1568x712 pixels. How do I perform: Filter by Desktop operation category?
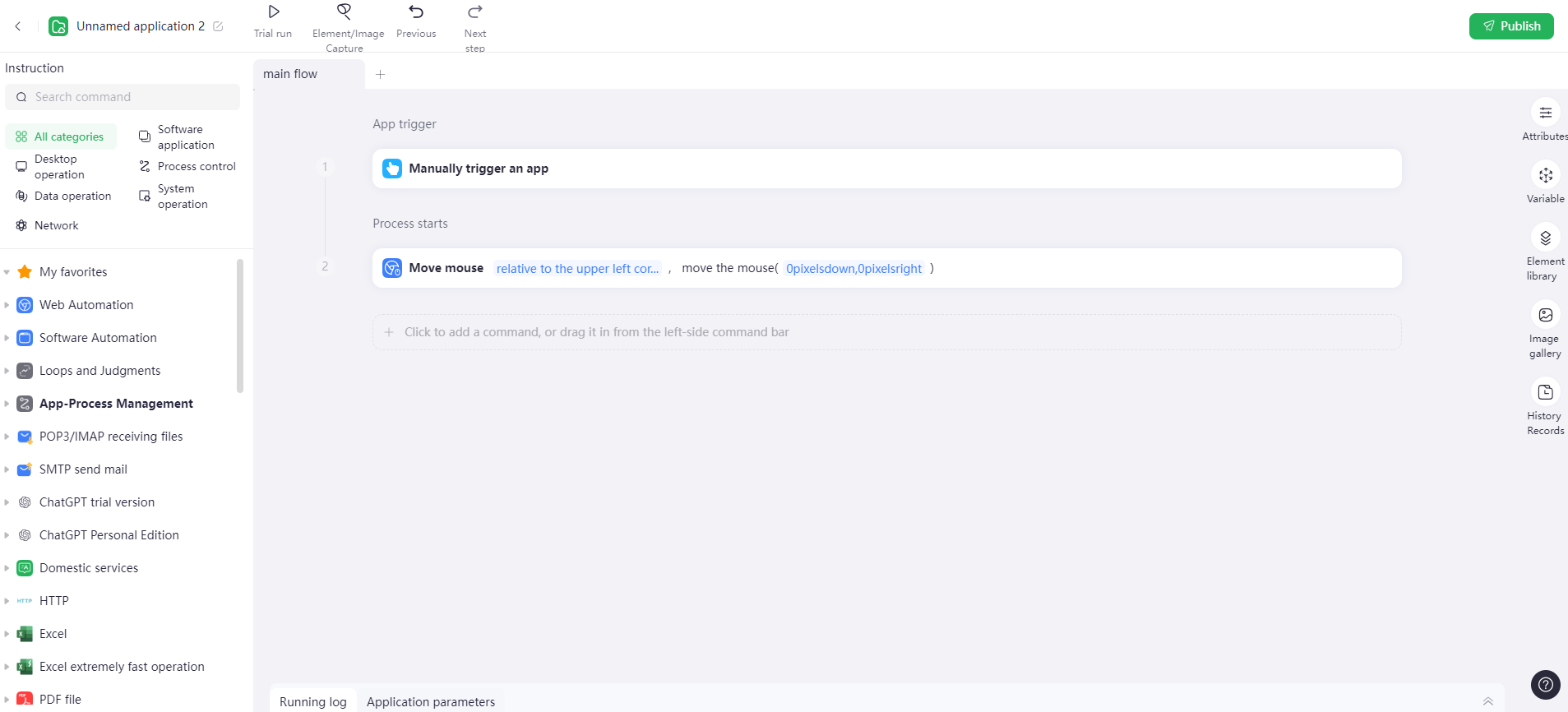[x=51, y=167]
